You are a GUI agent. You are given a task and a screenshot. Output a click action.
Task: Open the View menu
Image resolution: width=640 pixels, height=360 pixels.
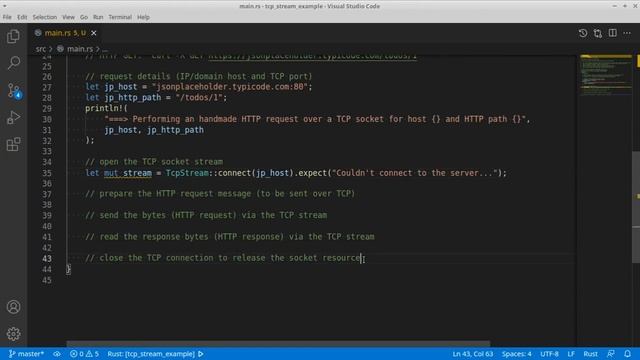click(68, 17)
